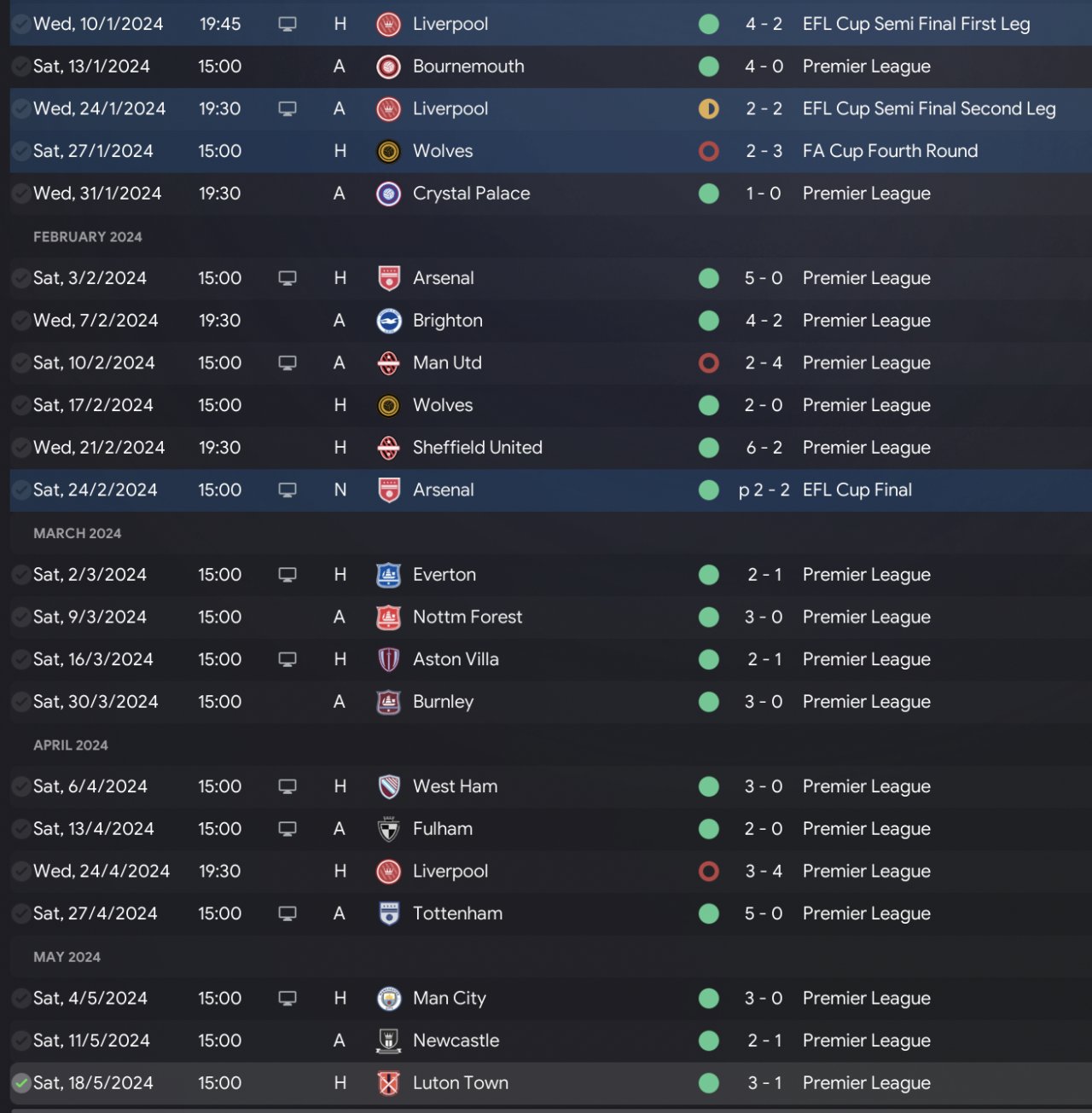Toggle the green checkmark on Luton Town row

coord(21,1083)
